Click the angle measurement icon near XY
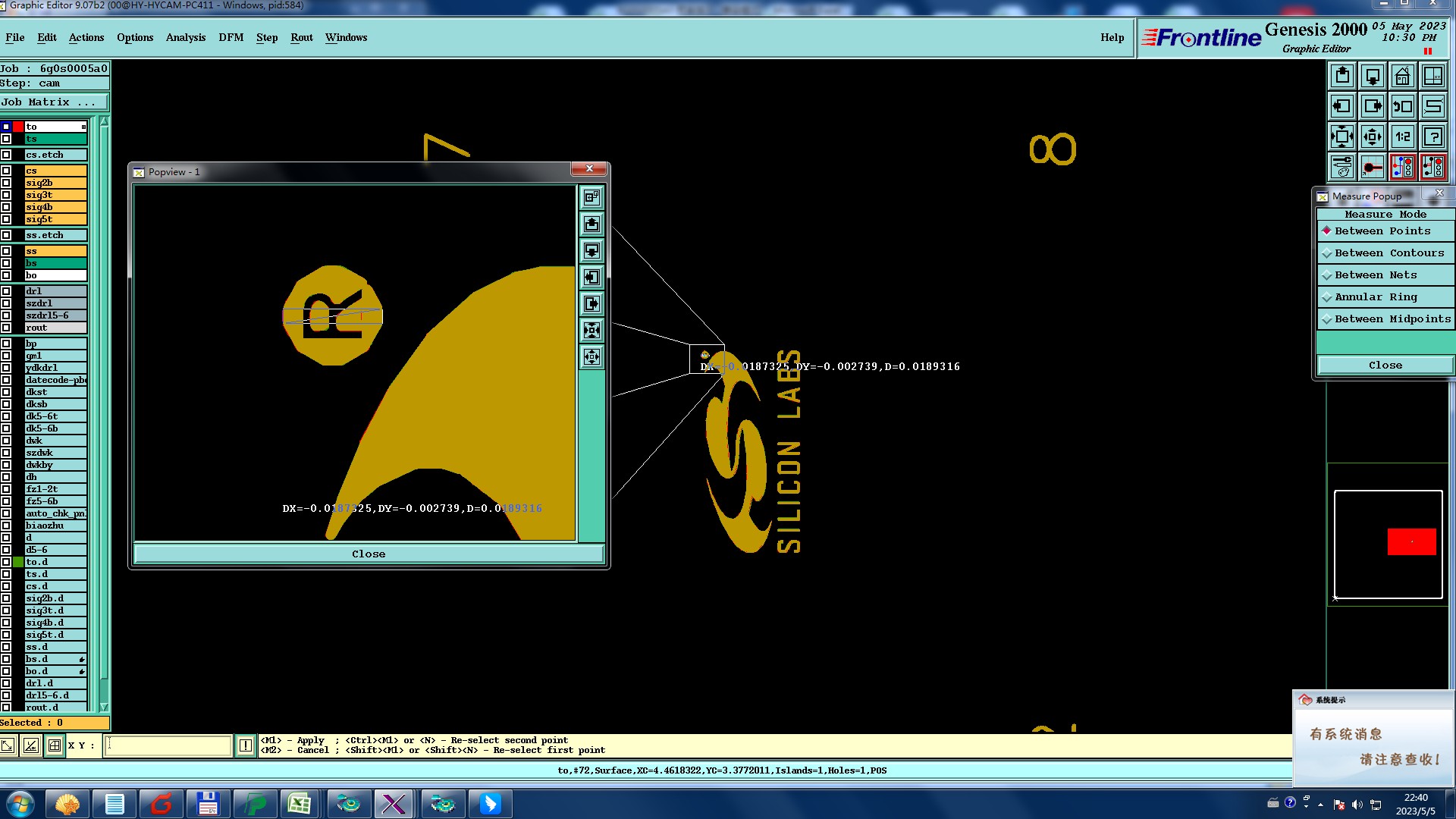Image resolution: width=1456 pixels, height=819 pixels. [31, 745]
